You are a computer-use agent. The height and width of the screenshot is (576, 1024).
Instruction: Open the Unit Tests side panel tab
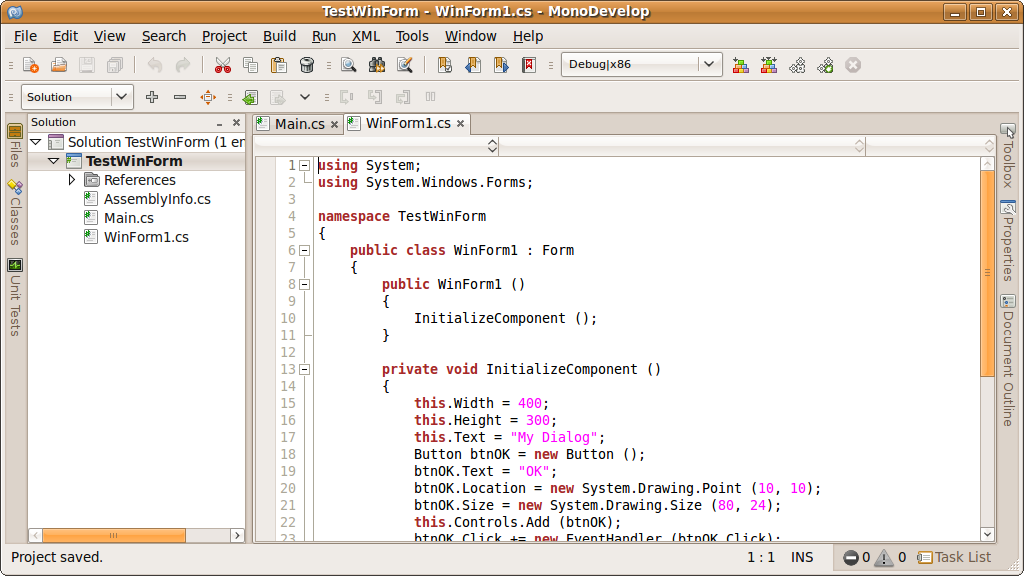(15, 298)
